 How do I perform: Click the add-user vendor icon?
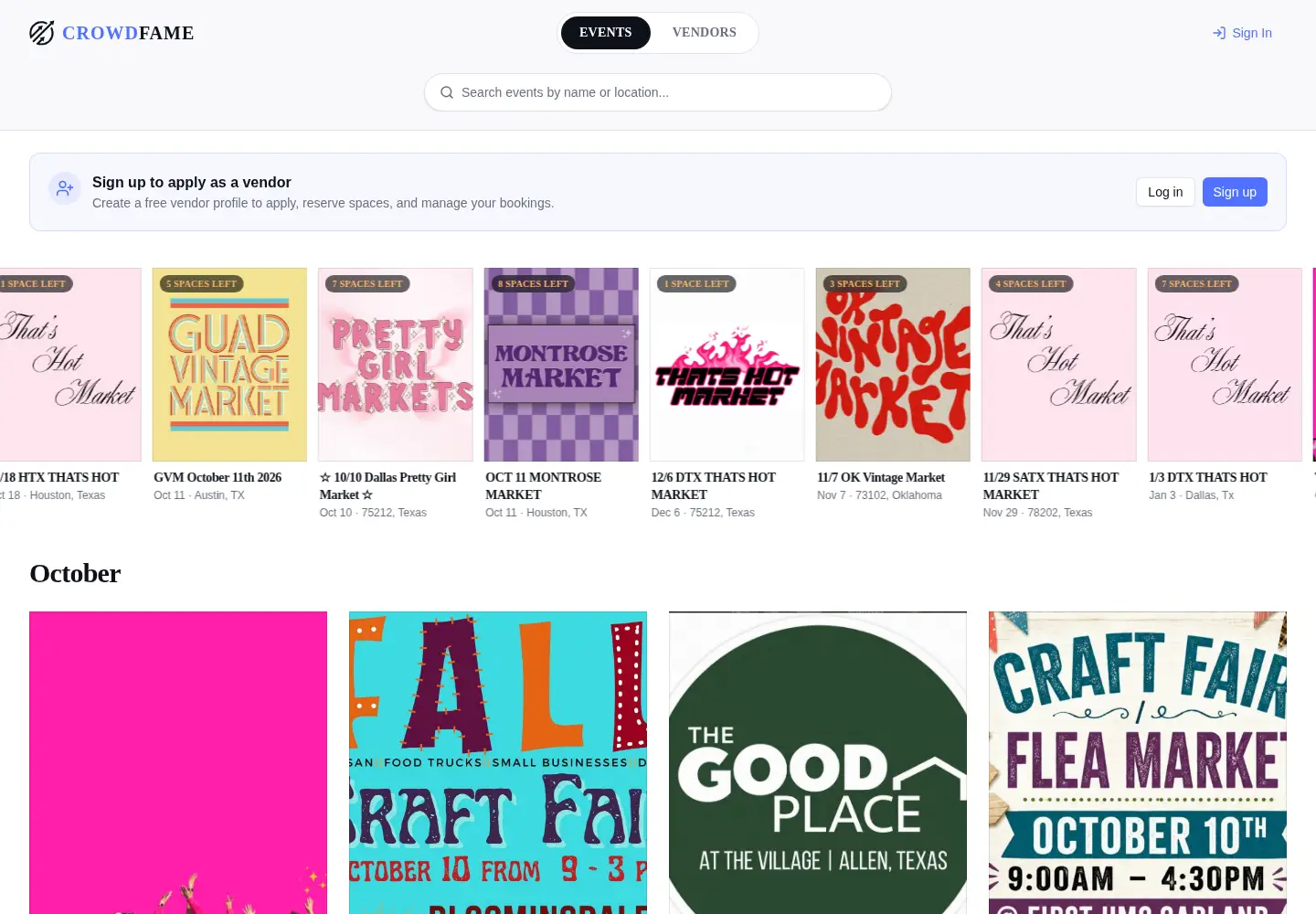point(65,188)
